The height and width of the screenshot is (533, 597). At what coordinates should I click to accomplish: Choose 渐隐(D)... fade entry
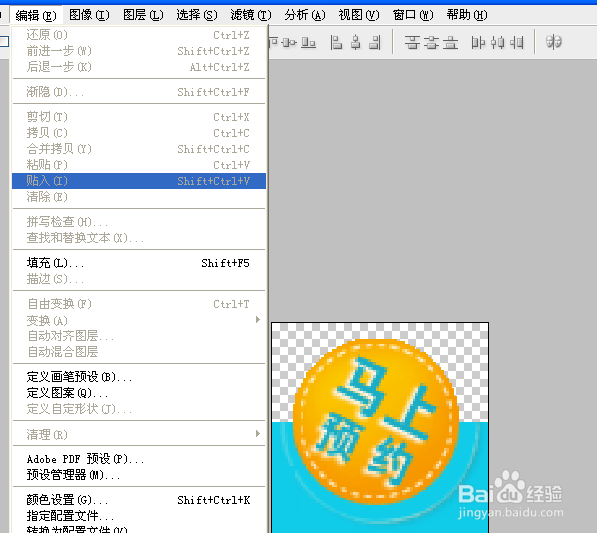[139, 92]
